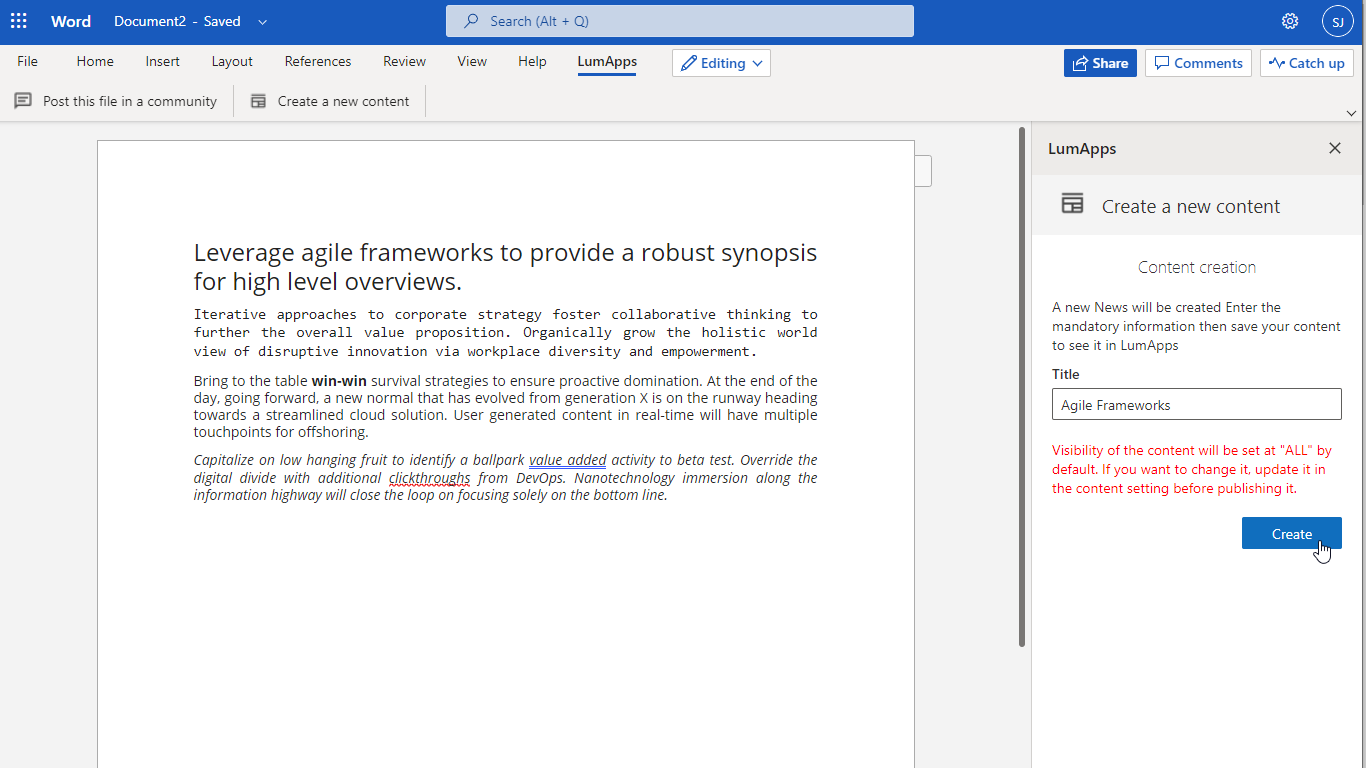
Task: Open the SJ account avatar
Action: [1337, 21]
